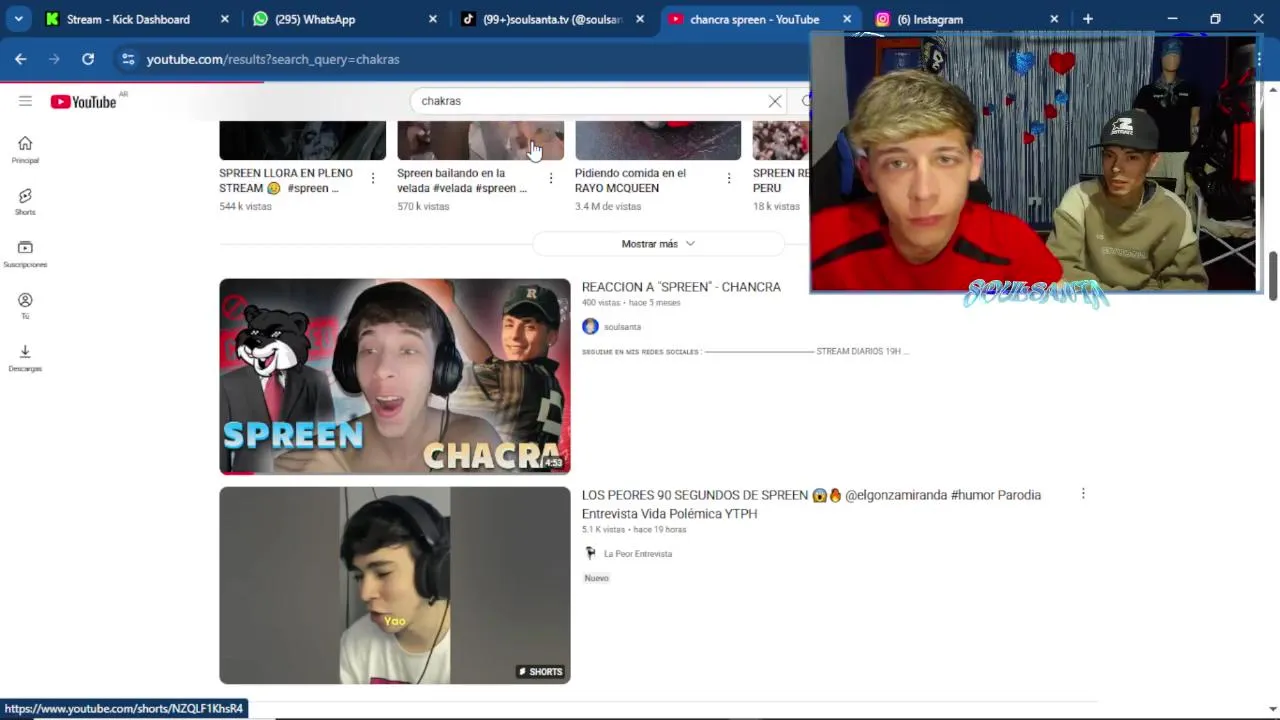Open SPREEN LLORA EN PLENO STREAM short title
1280x720 pixels.
click(286, 180)
